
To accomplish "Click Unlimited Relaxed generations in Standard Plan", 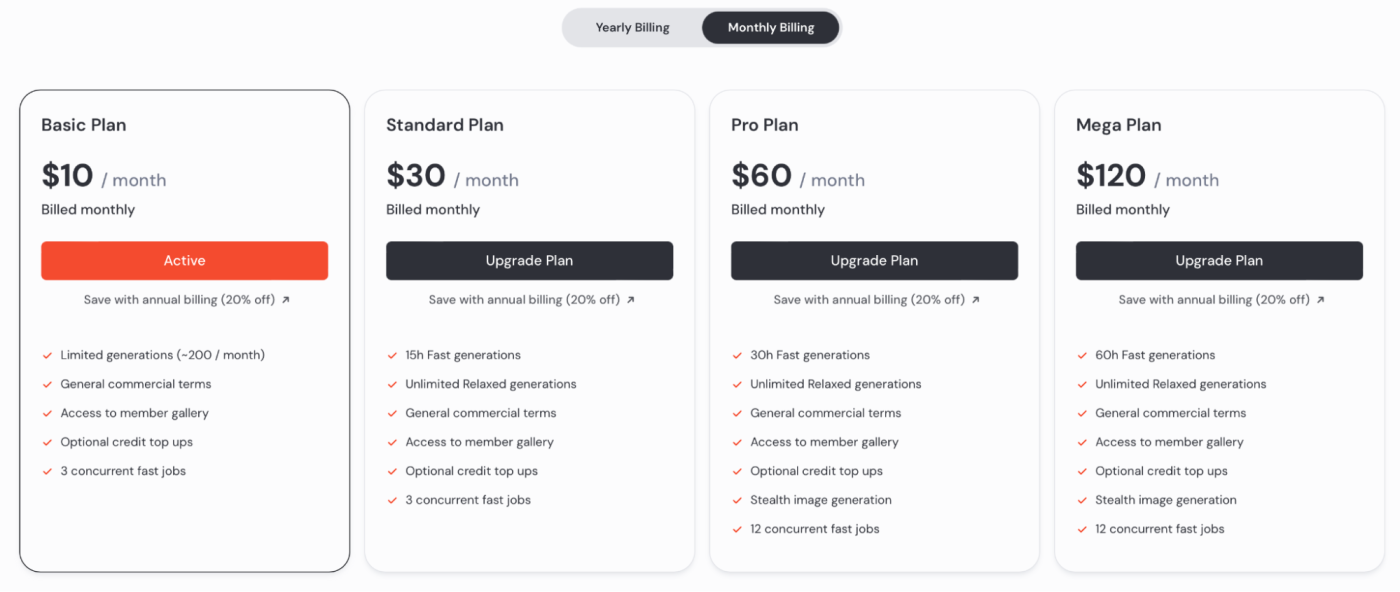I will [491, 384].
